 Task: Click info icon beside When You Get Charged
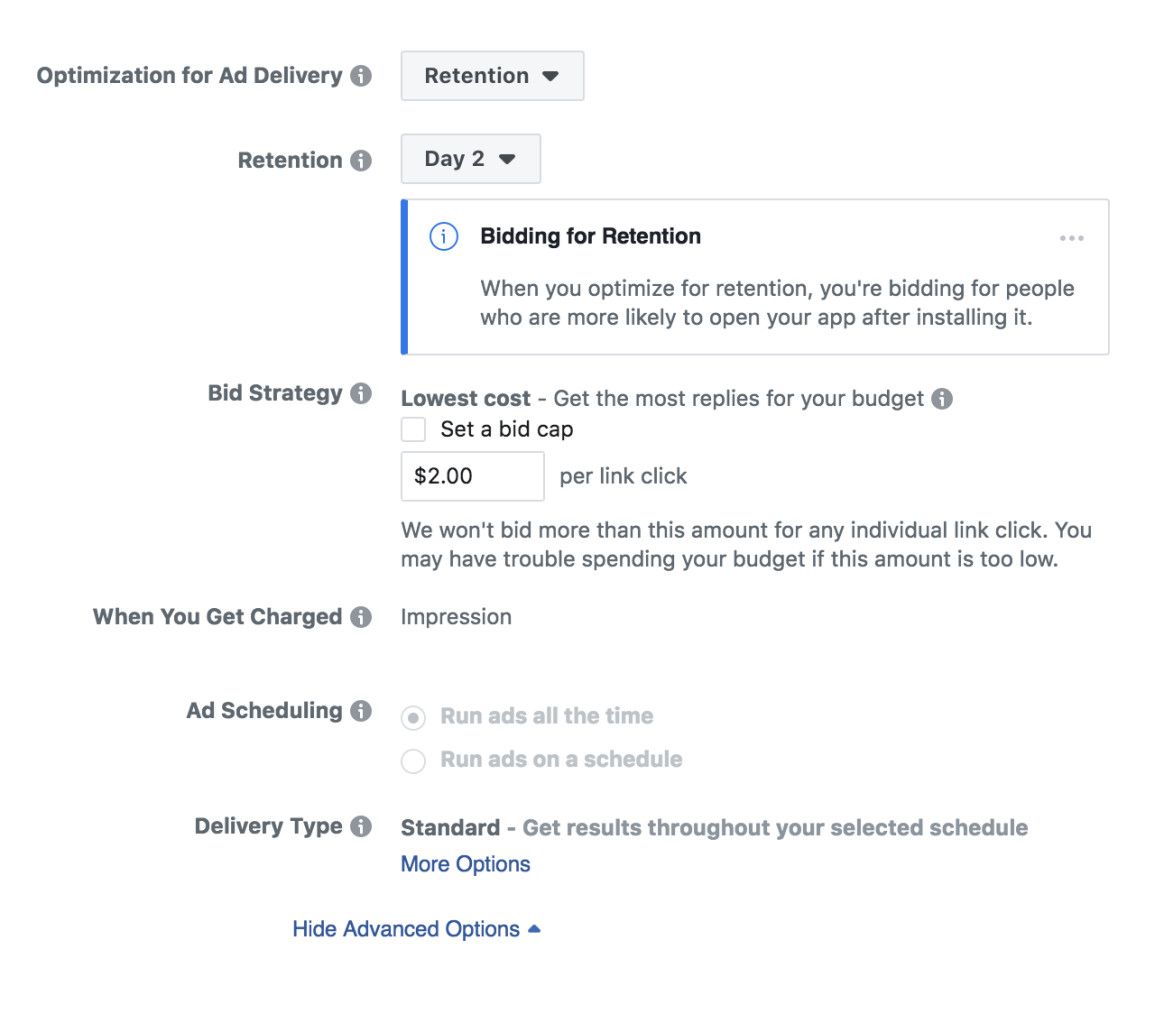pos(361,617)
